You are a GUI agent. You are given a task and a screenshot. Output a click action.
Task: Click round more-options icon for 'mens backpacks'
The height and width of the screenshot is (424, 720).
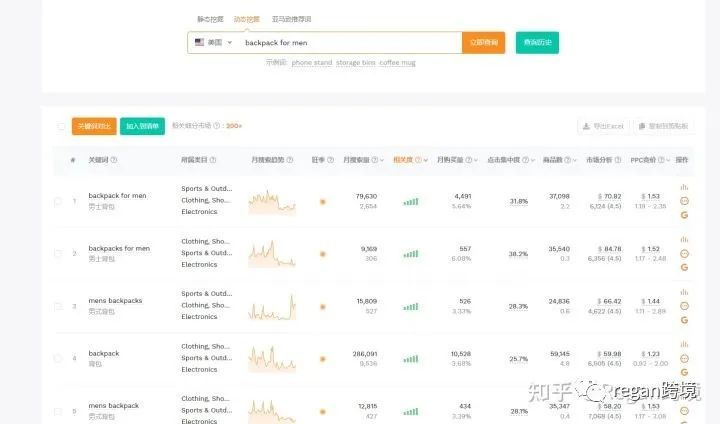[x=684, y=306]
